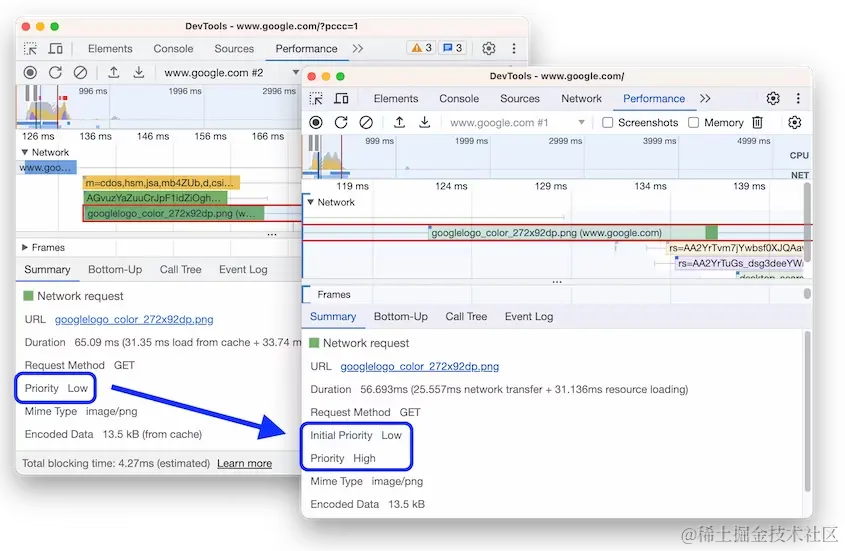Show more tabs chevron in front window

coord(705,98)
